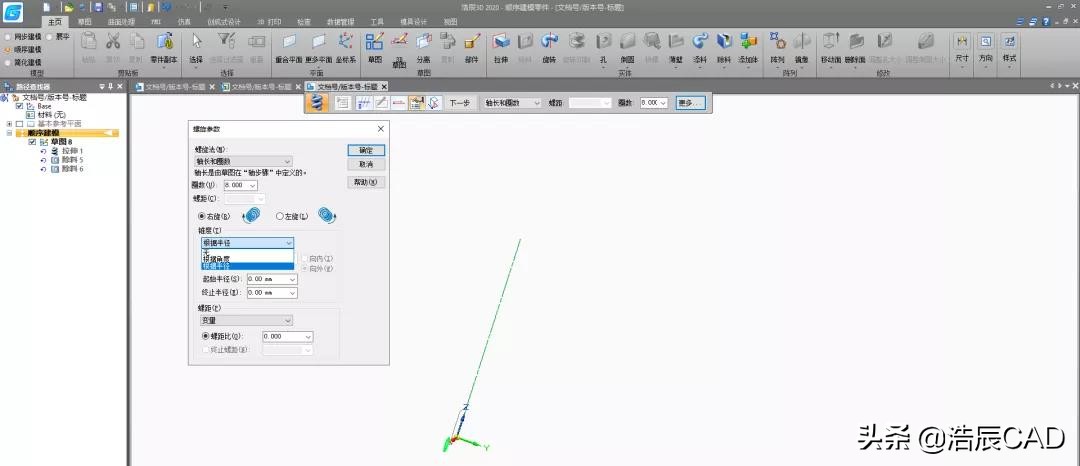Click the 重合平面 (Coincident plane) tool
Viewport: 1080px width, 466px height.
click(x=289, y=46)
